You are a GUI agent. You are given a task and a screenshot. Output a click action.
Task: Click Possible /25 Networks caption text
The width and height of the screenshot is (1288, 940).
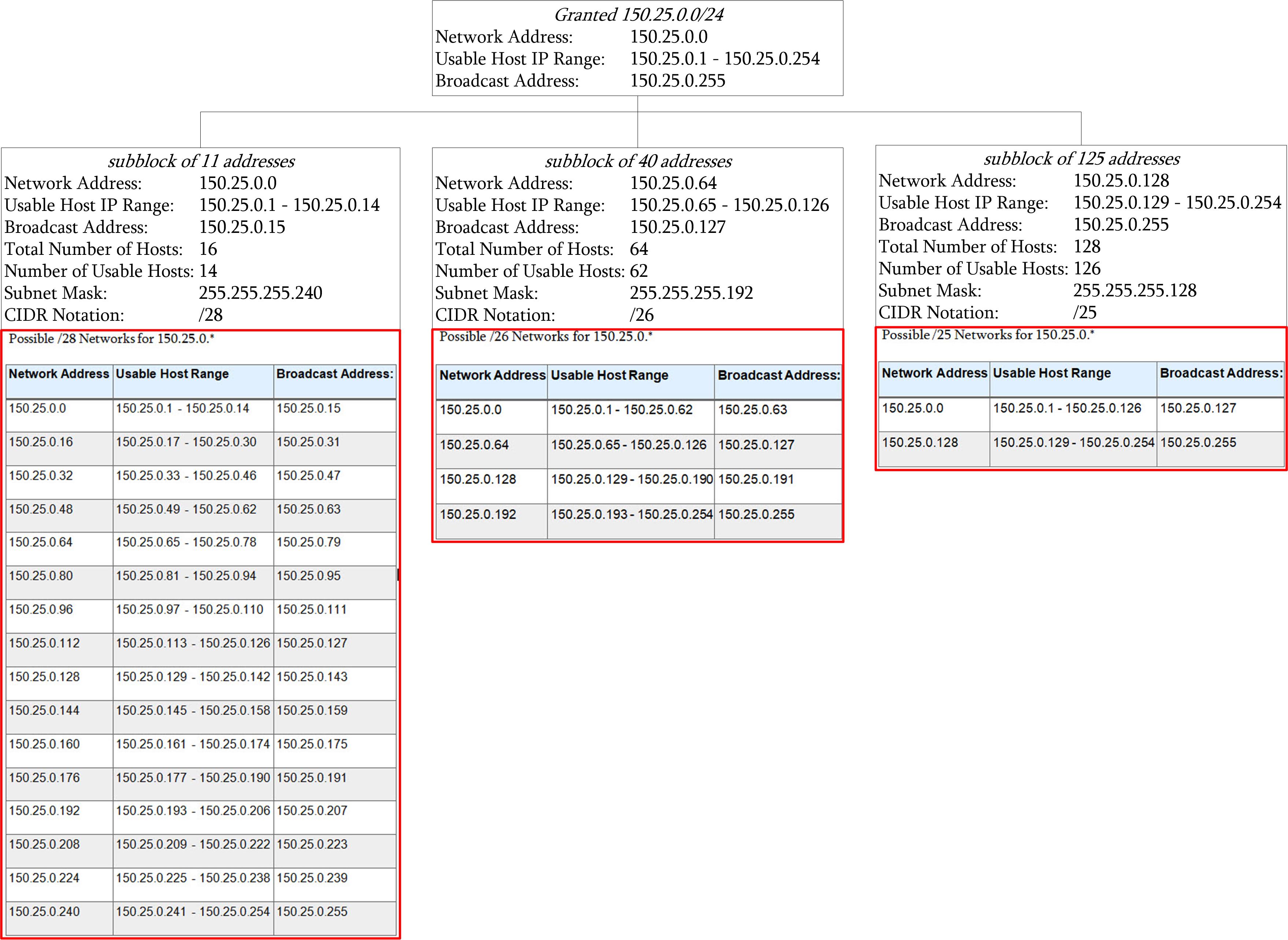[x=988, y=335]
